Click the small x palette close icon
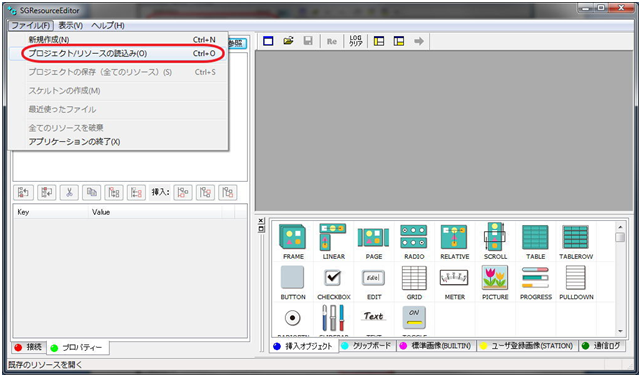The height and width of the screenshot is (377, 641). tap(261, 221)
